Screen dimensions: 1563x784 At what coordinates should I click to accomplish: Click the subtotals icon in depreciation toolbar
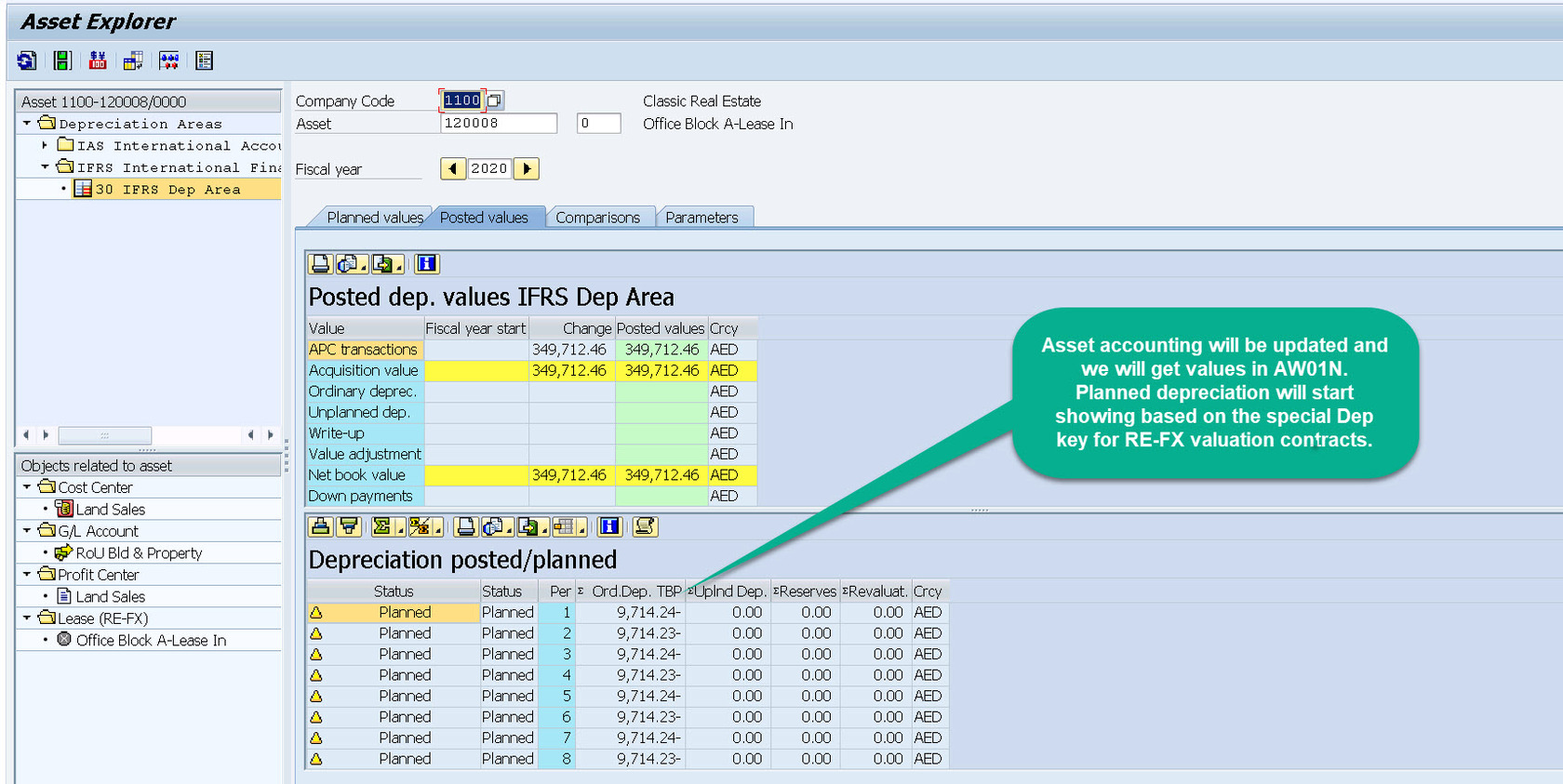[x=425, y=527]
